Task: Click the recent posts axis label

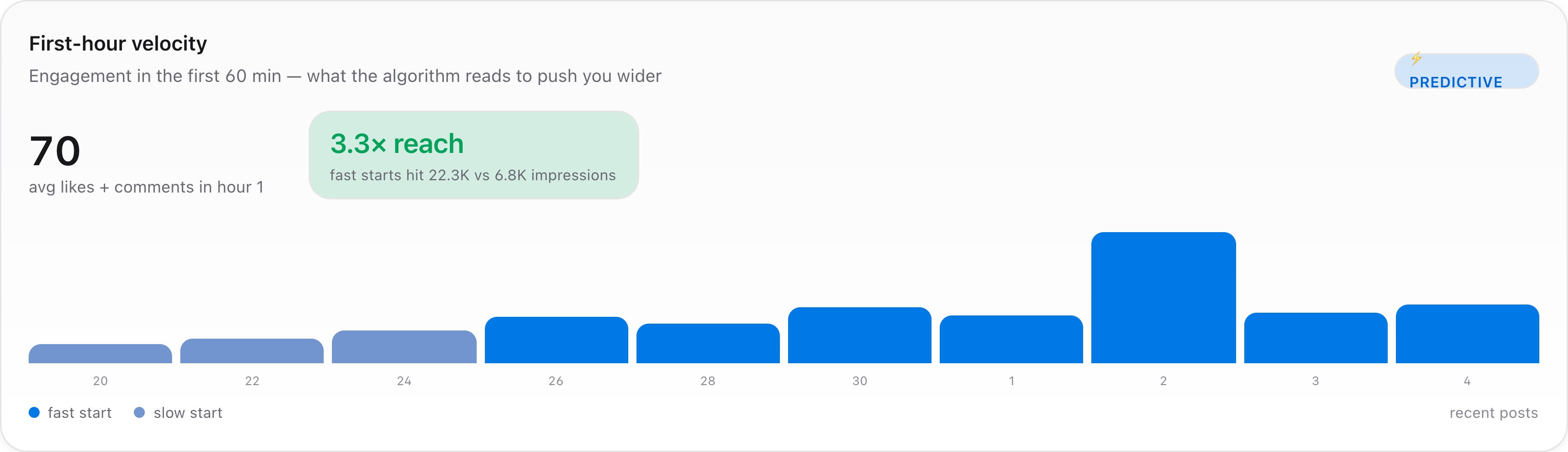Action: [x=1494, y=412]
